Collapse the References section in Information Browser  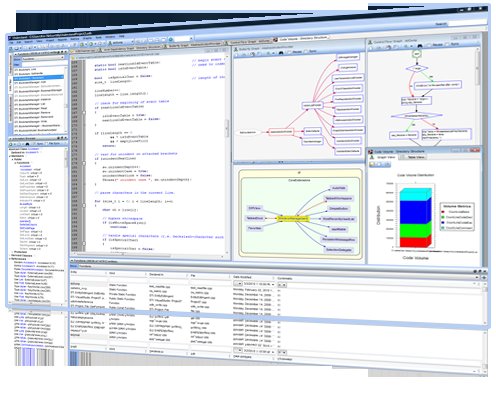10,259
